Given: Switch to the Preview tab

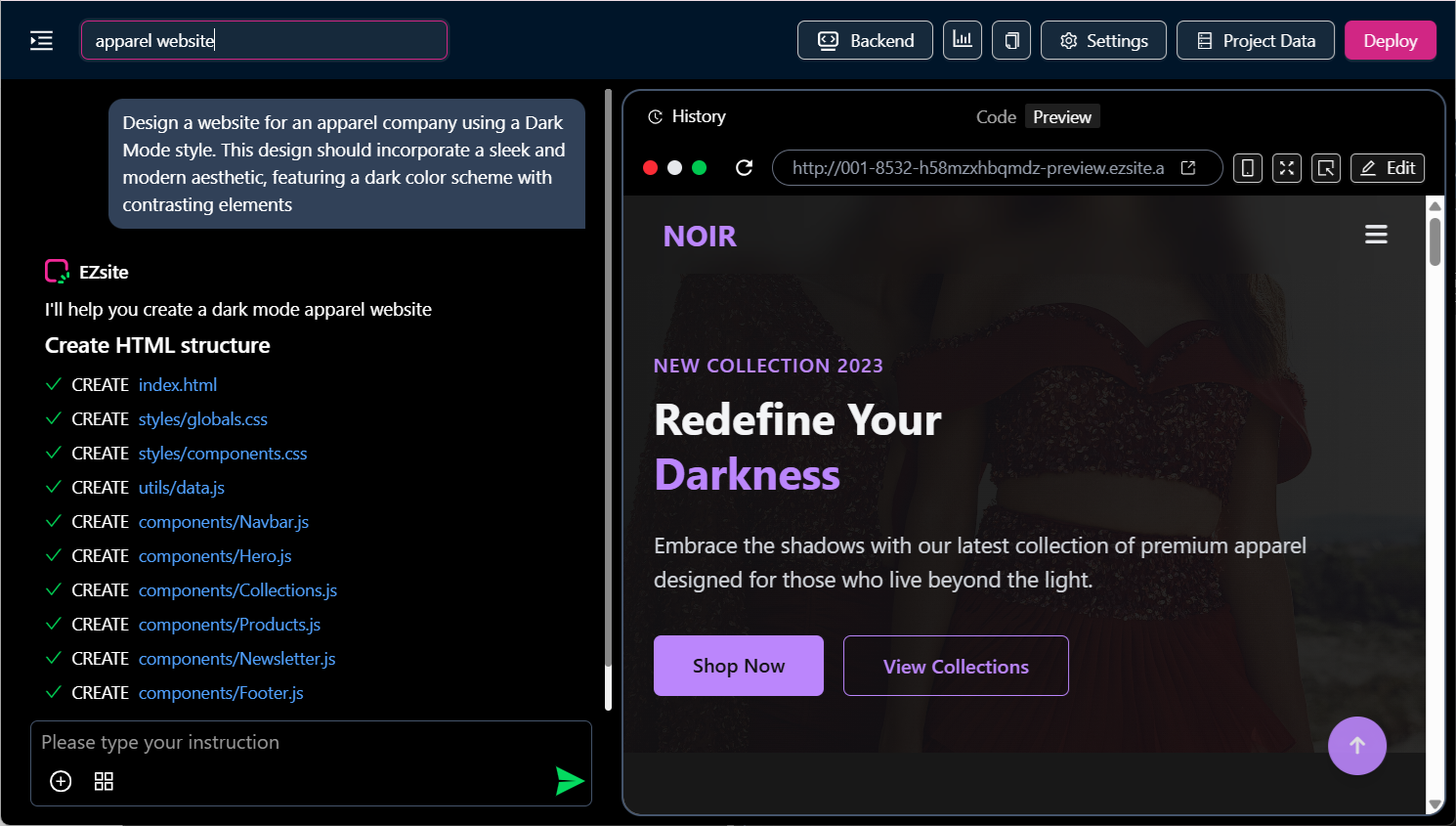Looking at the screenshot, I should tap(1062, 116).
